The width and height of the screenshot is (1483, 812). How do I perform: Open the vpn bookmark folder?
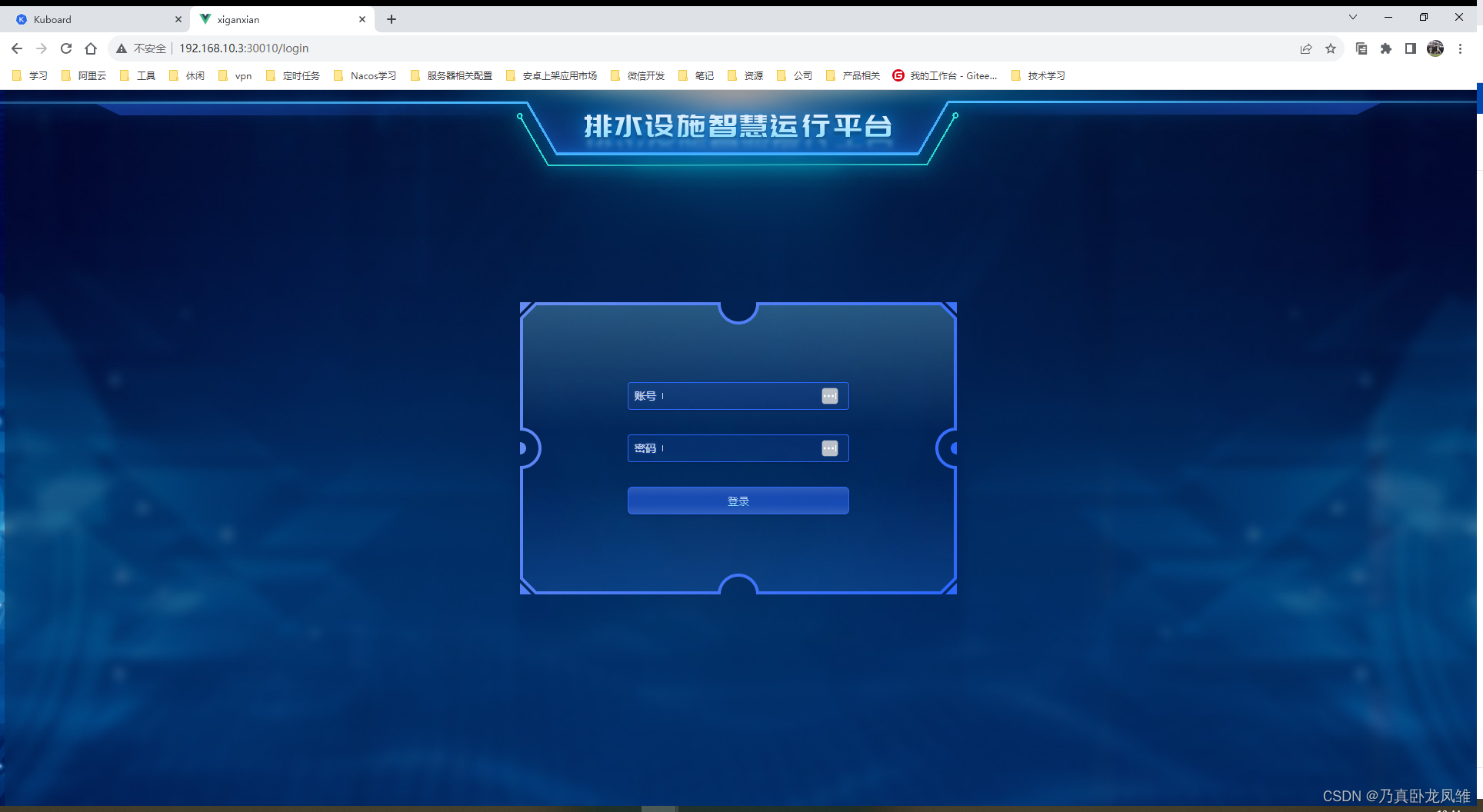coord(235,75)
